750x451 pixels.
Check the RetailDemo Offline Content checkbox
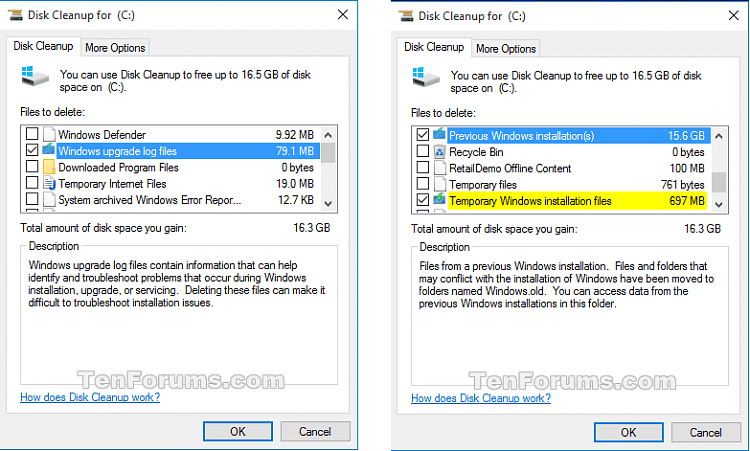click(x=423, y=167)
